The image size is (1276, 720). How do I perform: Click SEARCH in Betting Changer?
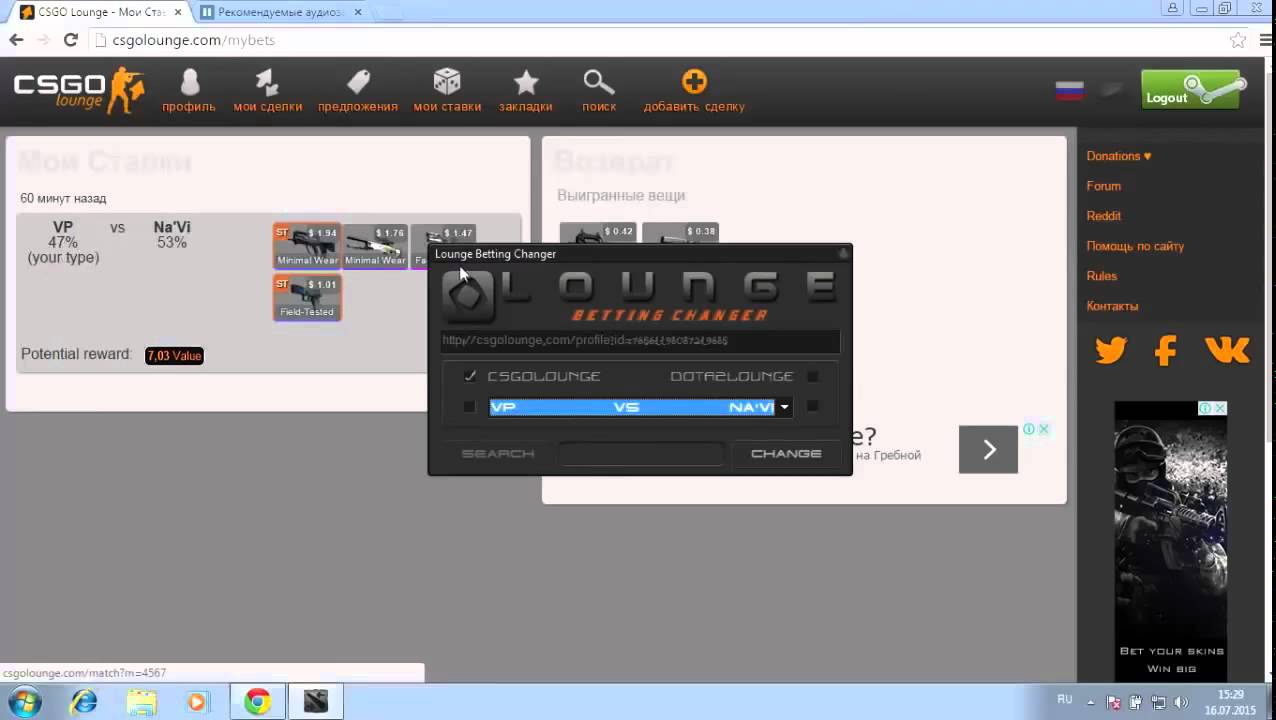(x=497, y=454)
